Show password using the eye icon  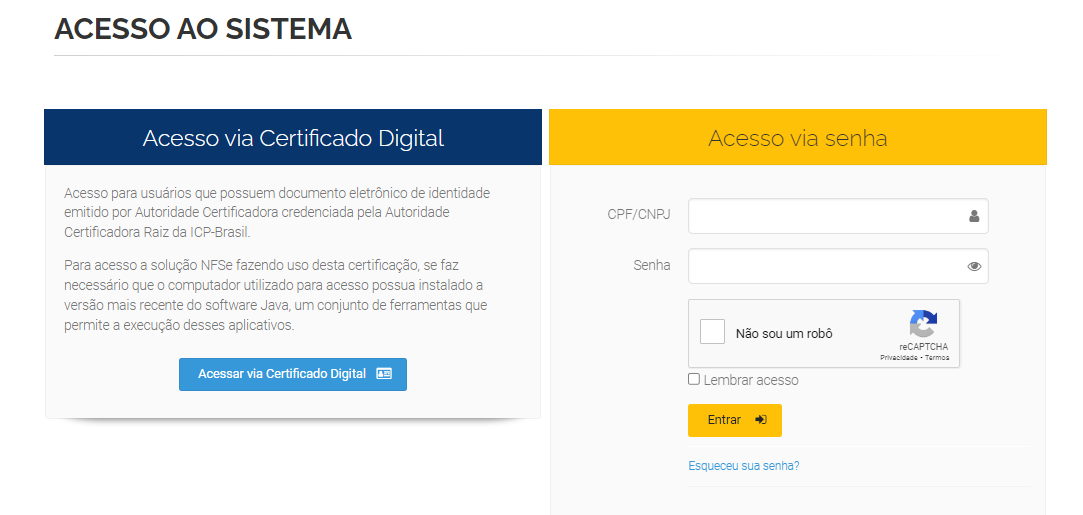click(x=974, y=266)
